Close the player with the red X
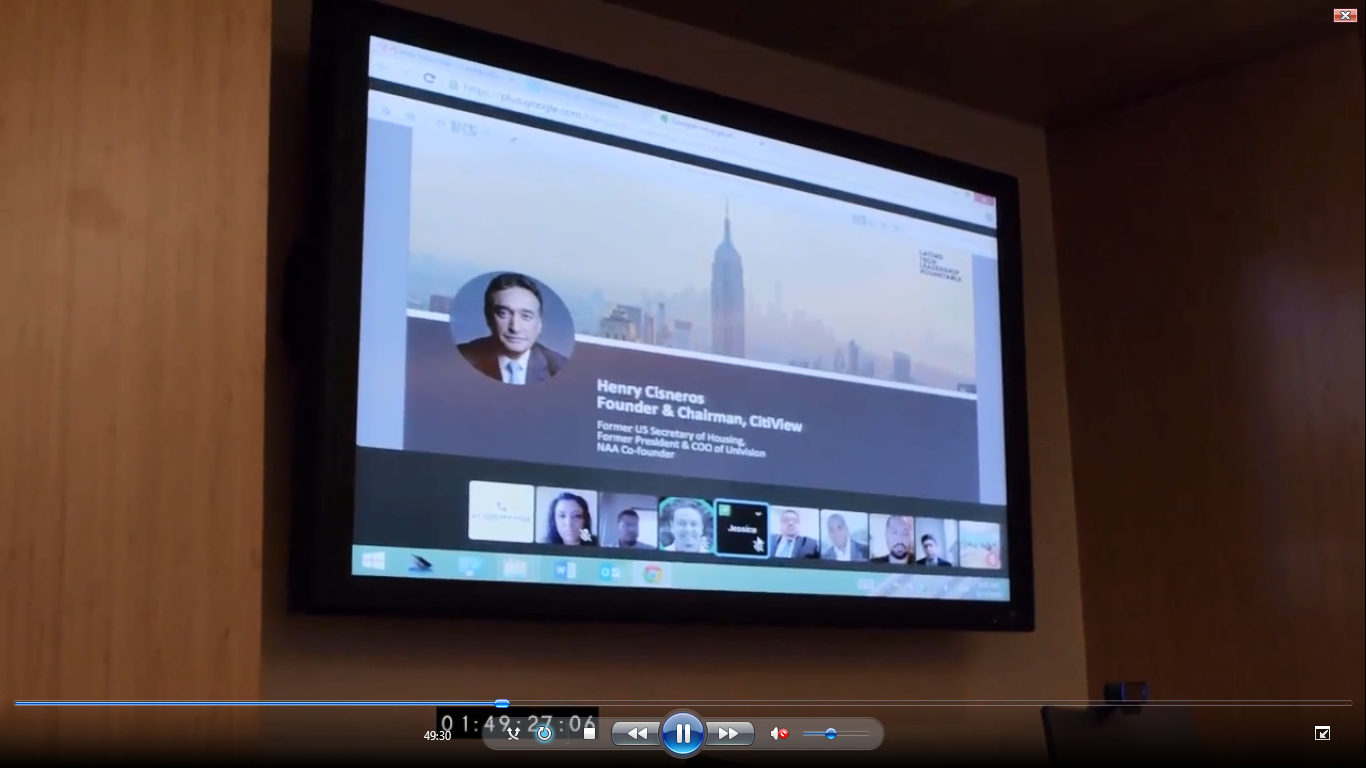Screen dimensions: 1366x768 click(1345, 15)
